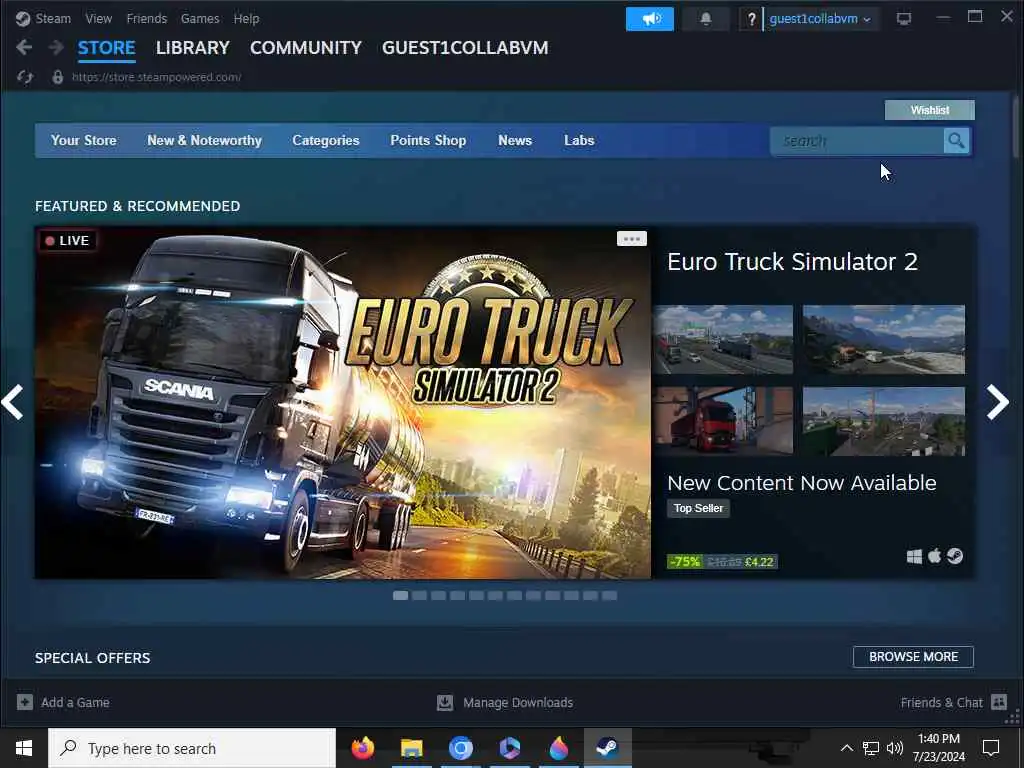The height and width of the screenshot is (768, 1024).
Task: Click the Manage Downloads tray icon
Action: (x=445, y=702)
